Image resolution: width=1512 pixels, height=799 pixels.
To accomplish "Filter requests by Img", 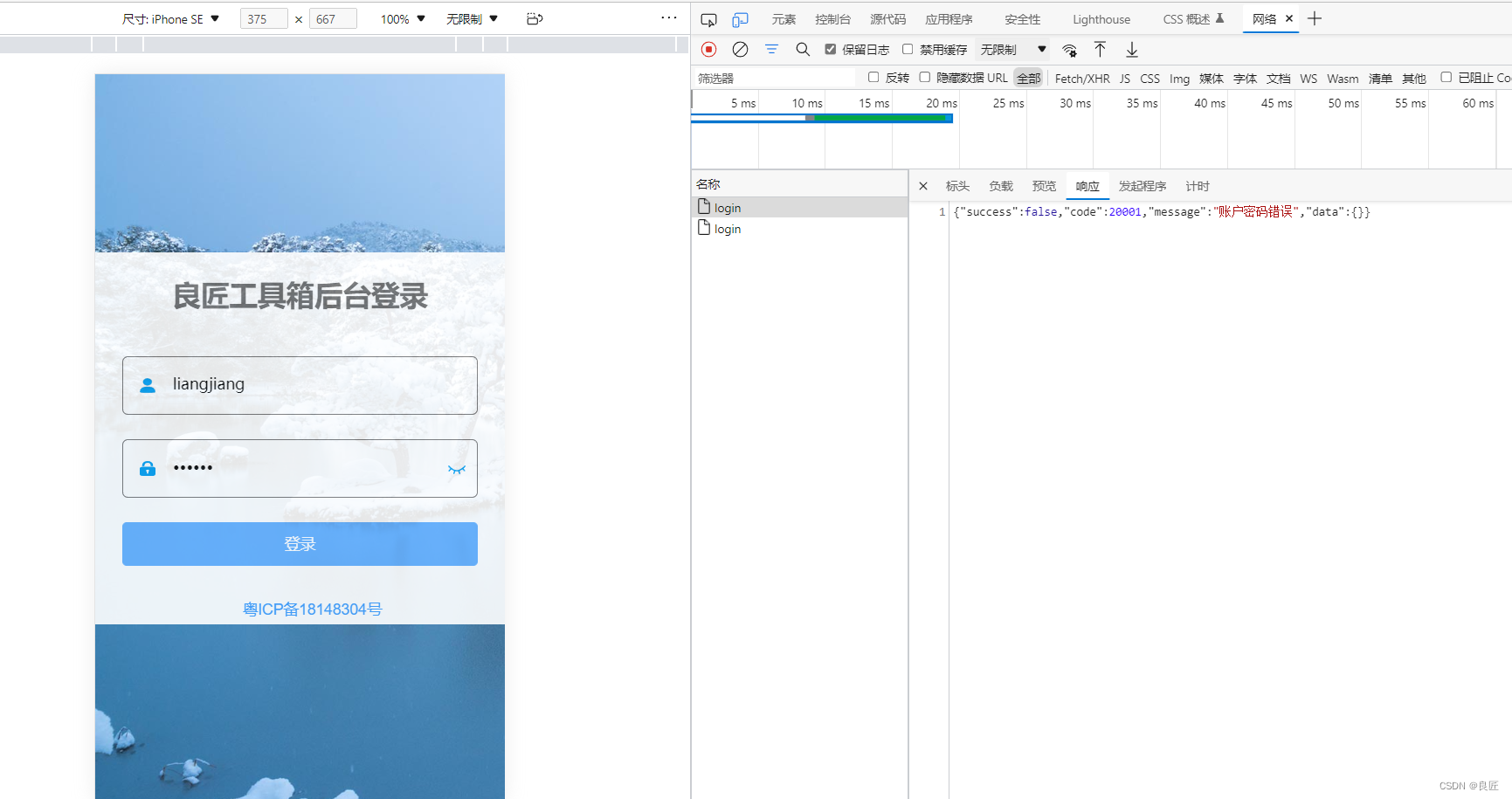I will (1179, 79).
